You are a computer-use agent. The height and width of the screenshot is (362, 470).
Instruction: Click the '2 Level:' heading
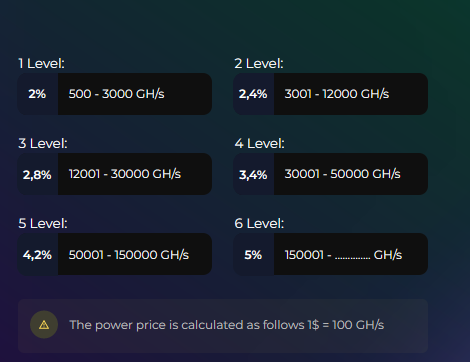259,63
